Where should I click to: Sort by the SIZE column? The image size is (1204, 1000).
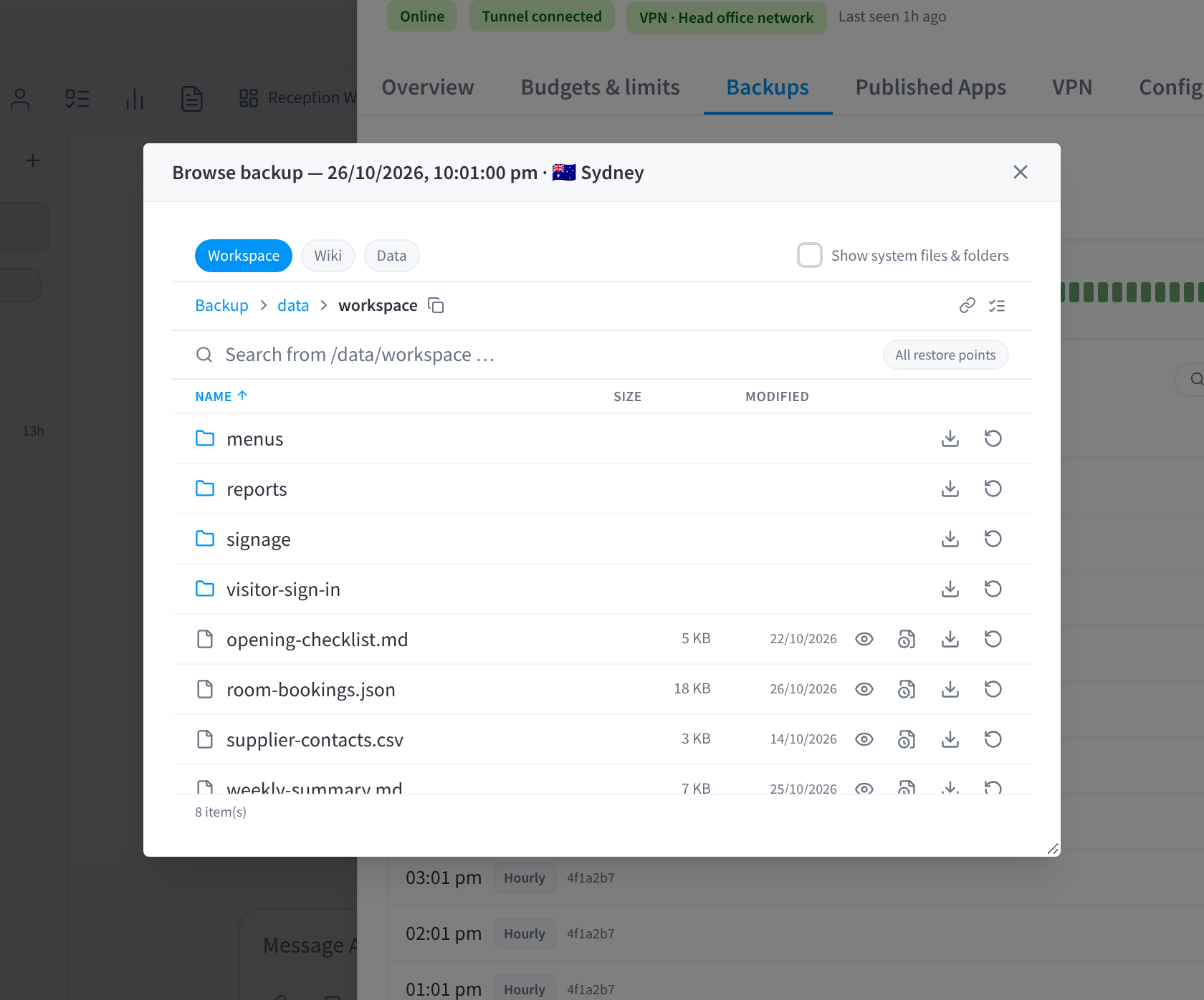[x=628, y=396]
